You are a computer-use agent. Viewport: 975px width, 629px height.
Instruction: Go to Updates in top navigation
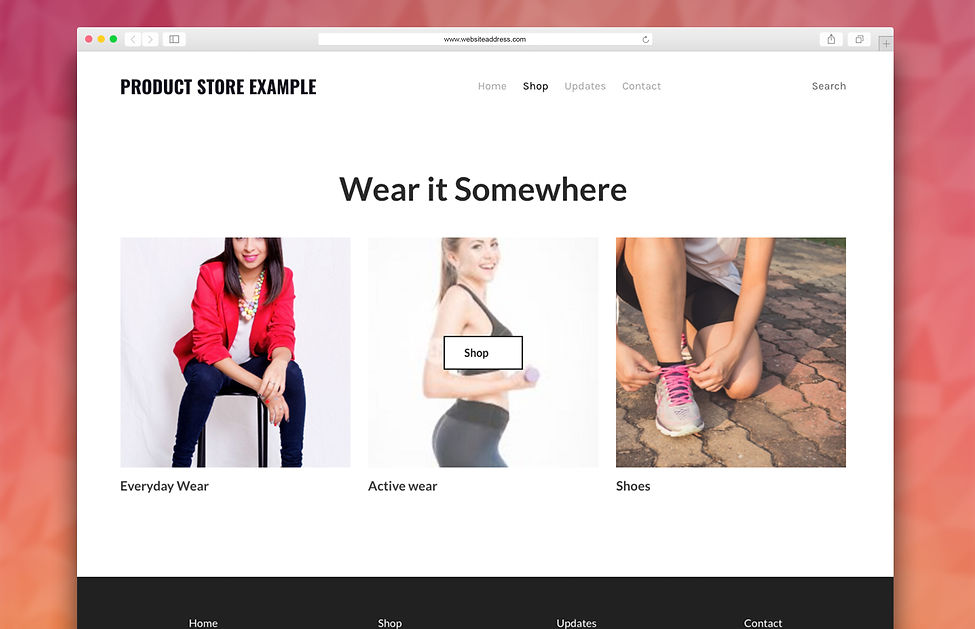point(585,86)
